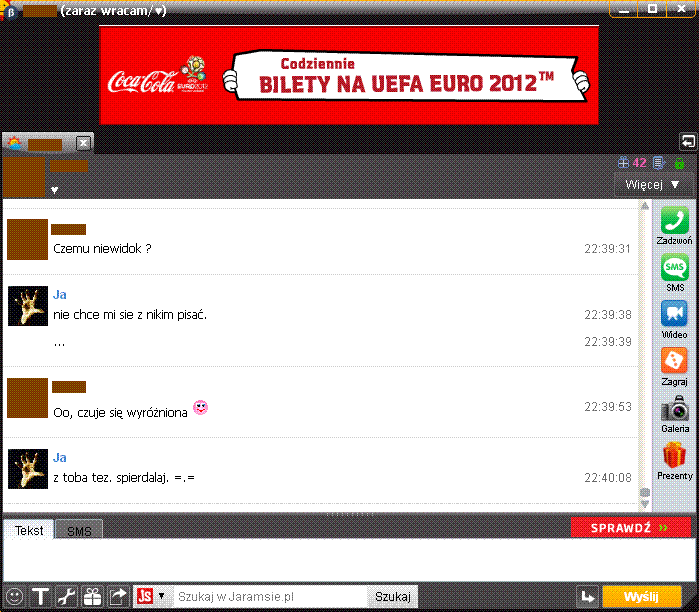Click the Szukaj search button
699x612 pixels.
393,597
